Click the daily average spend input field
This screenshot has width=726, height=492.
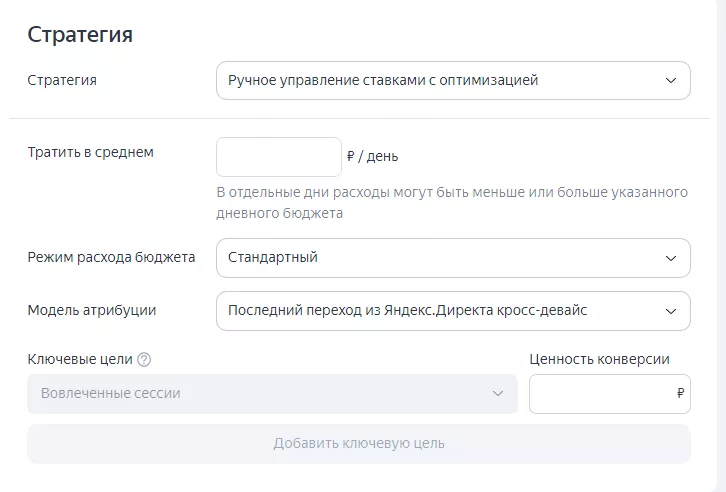279,157
